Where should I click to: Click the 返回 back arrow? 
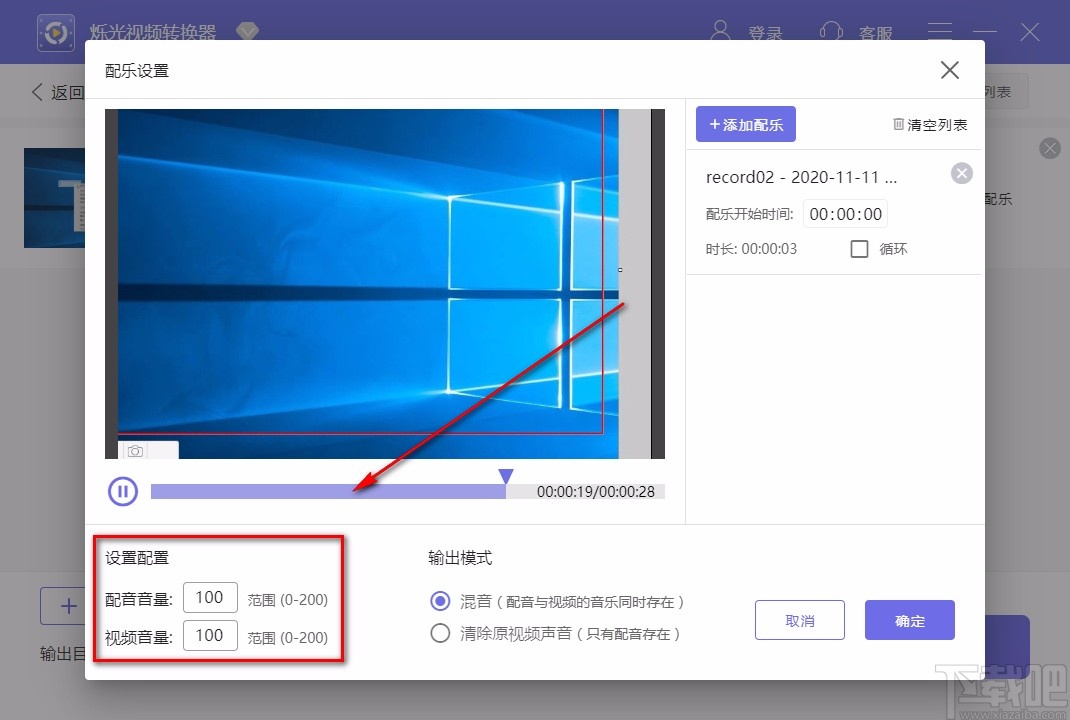click(37, 91)
